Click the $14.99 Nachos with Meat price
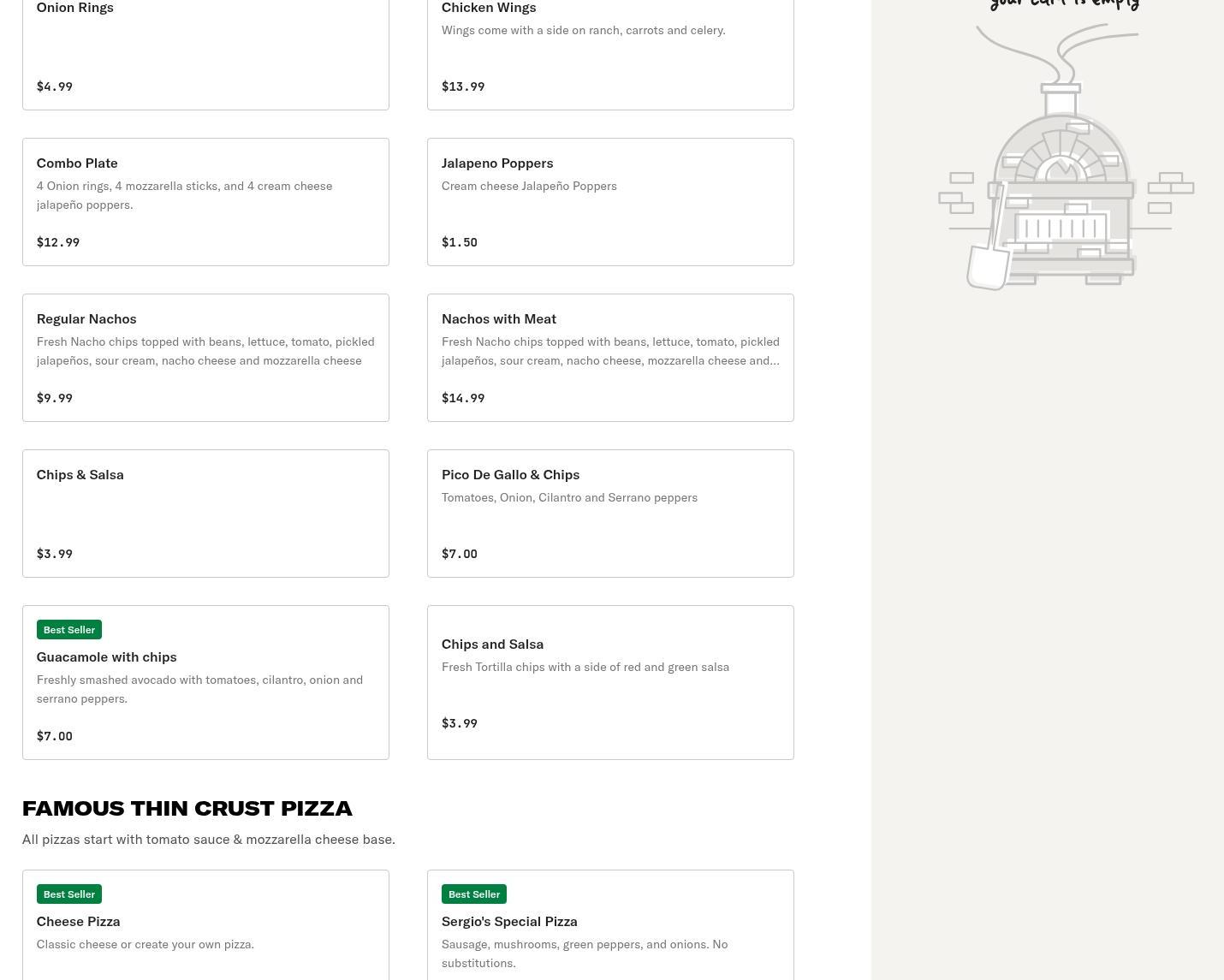Viewport: 1224px width, 980px height. (x=463, y=398)
